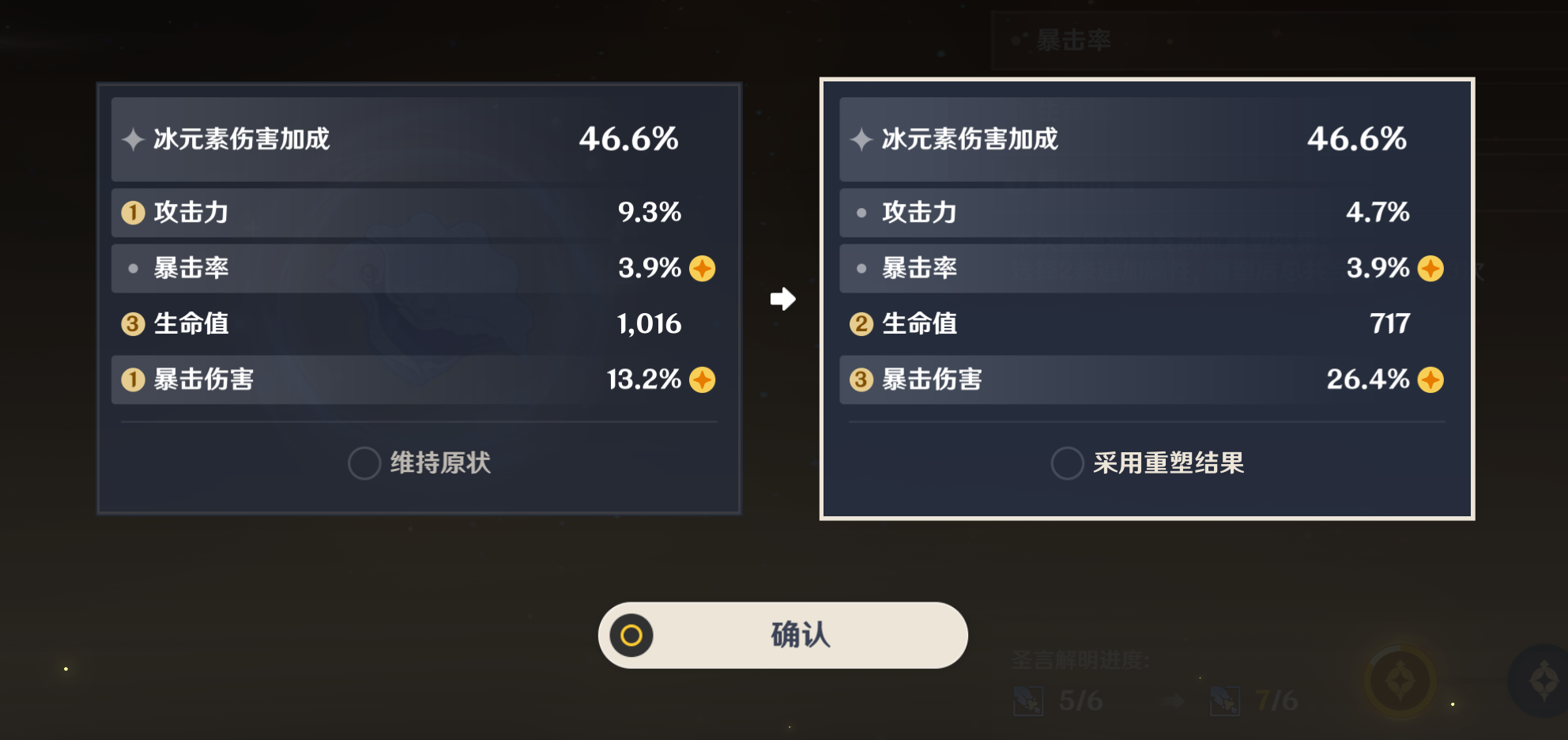Click the orange badge next to 13.2% 暴击伤害
The width and height of the screenshot is (1568, 740).
[x=703, y=380]
